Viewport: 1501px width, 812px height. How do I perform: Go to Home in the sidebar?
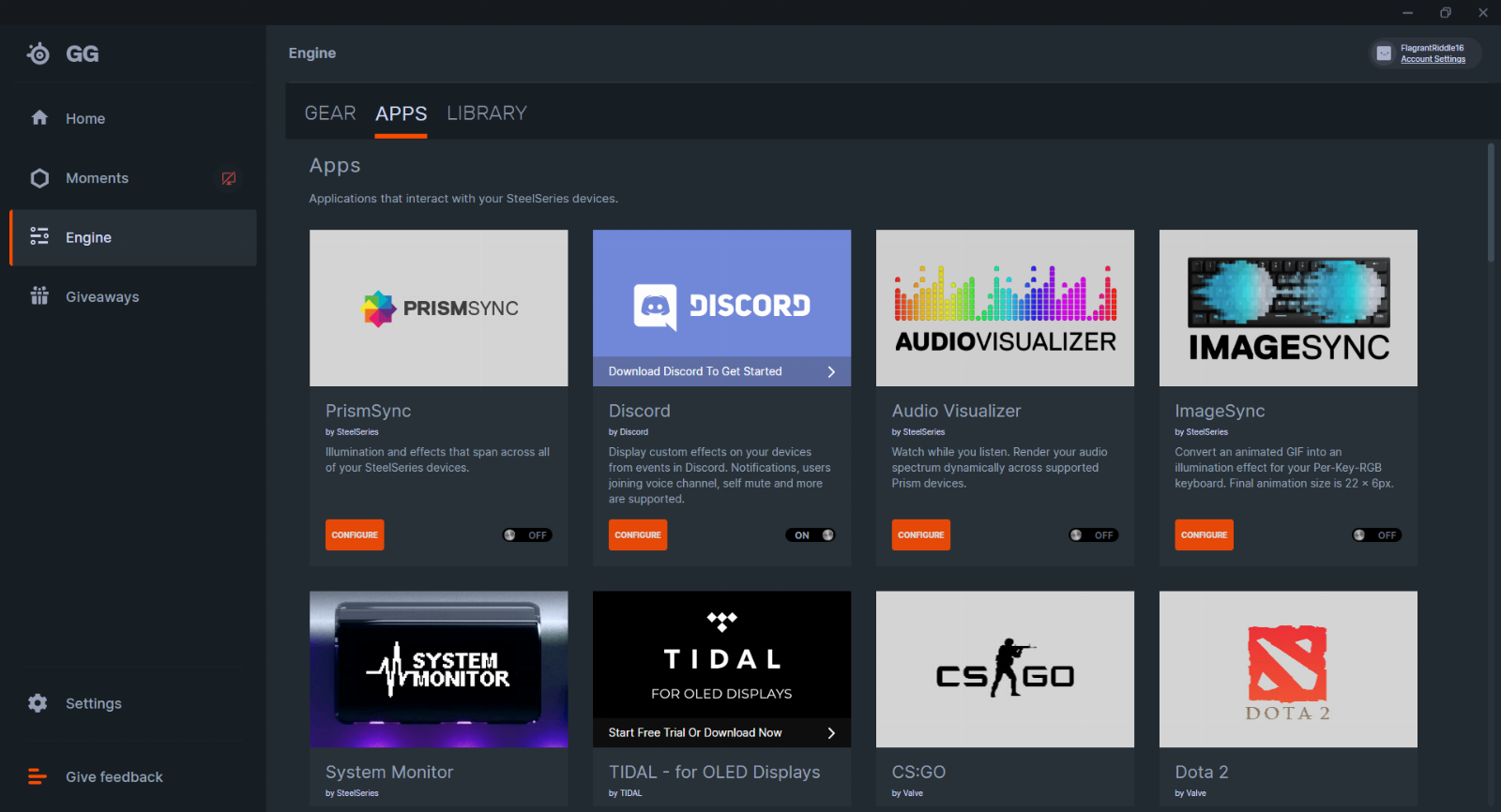[x=132, y=118]
